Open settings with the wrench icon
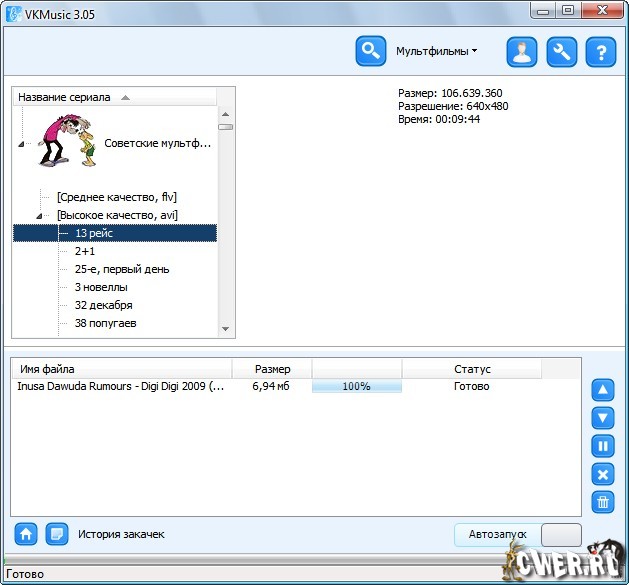 click(x=561, y=52)
